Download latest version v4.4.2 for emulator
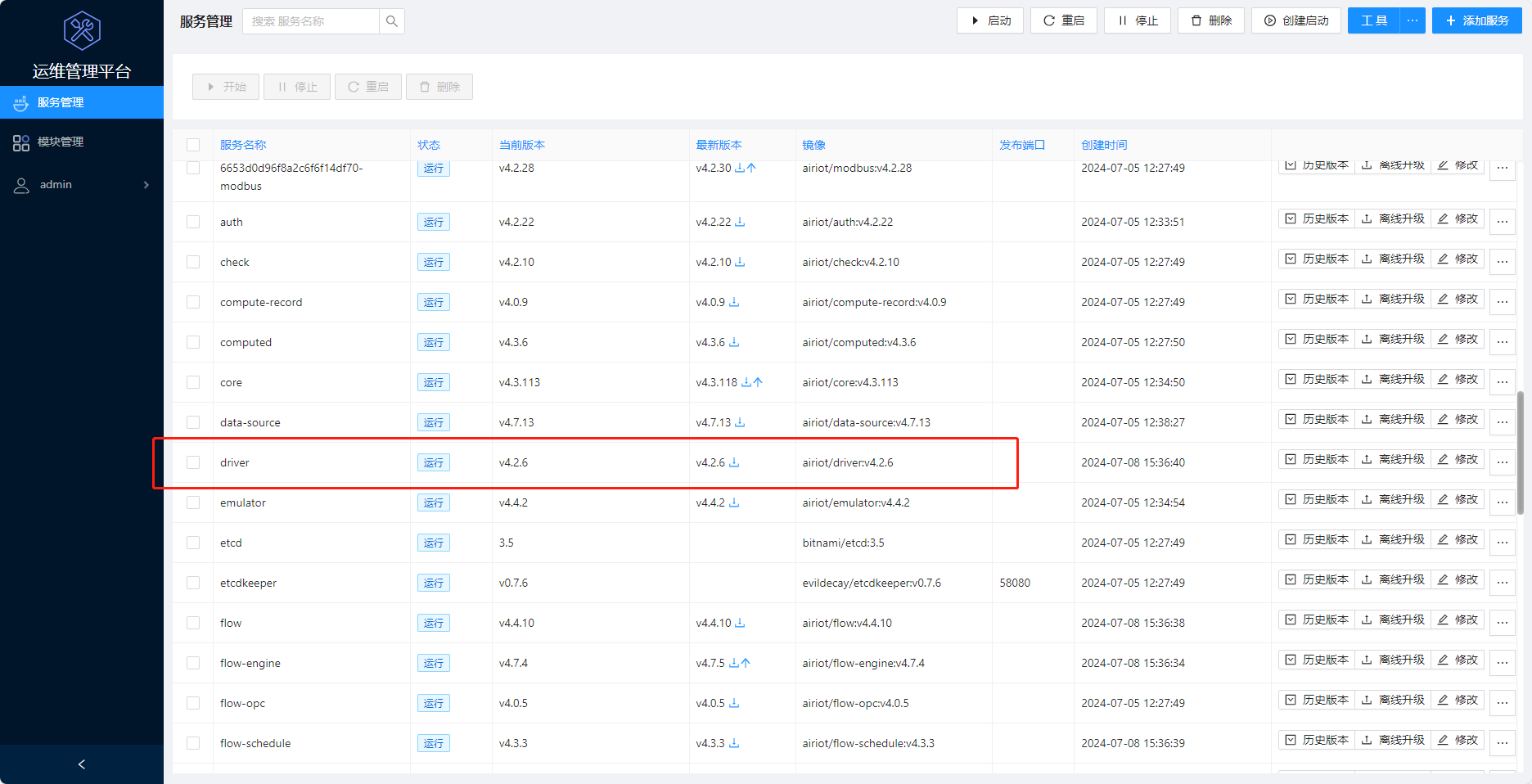1532x784 pixels. point(734,502)
